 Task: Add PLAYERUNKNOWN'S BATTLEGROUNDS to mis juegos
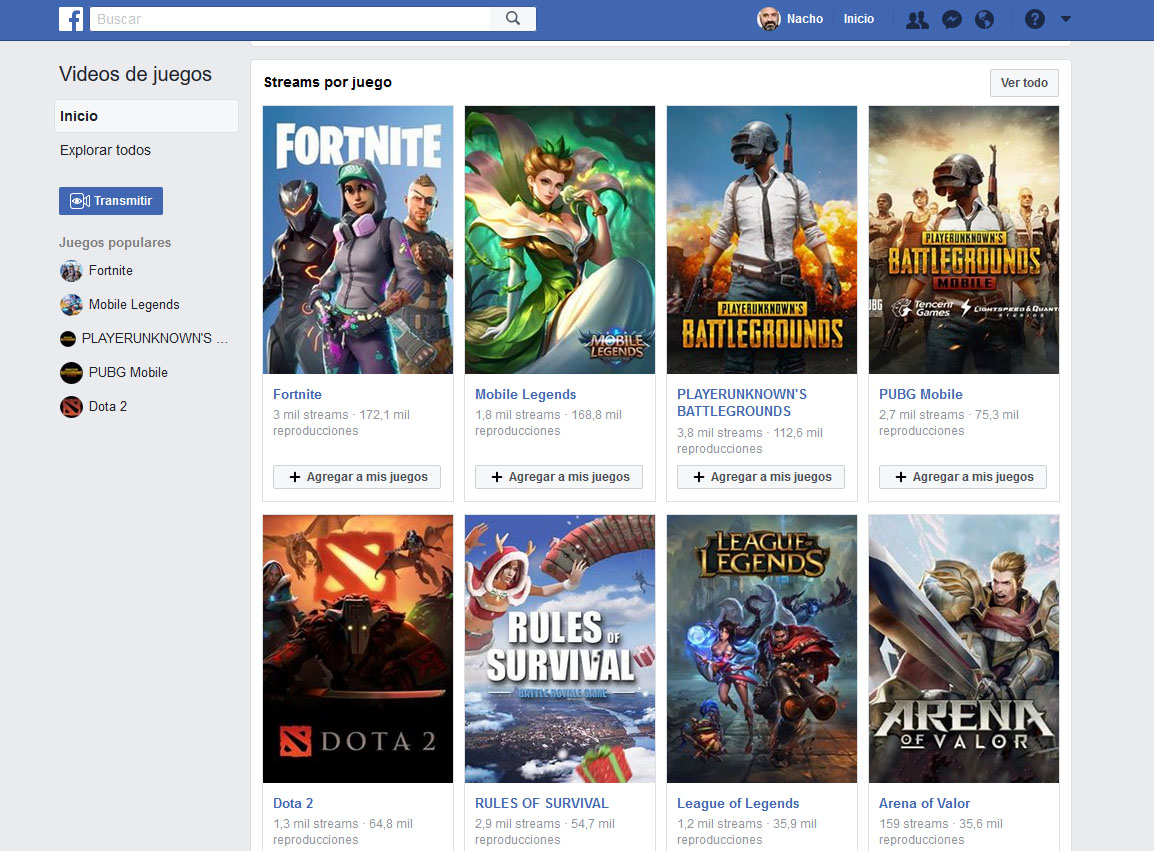click(761, 477)
